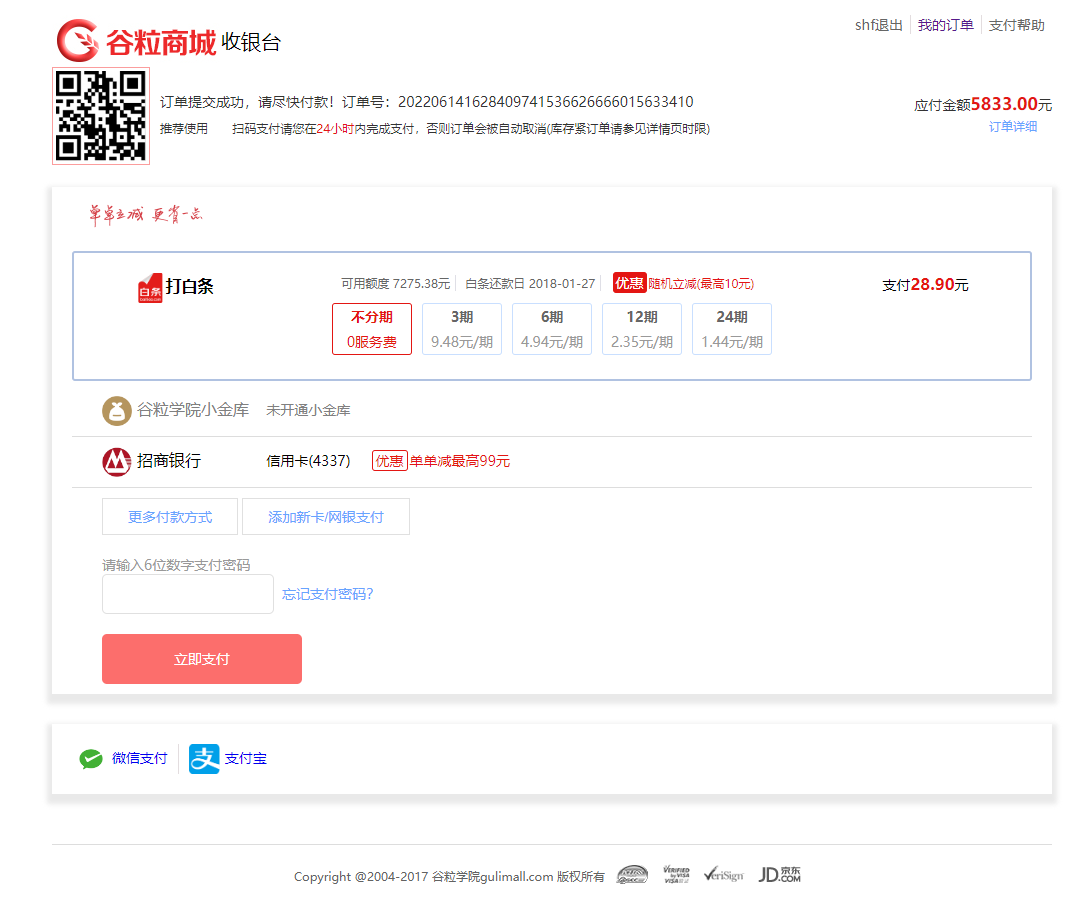Viewport: 1082px width, 907px height.
Task: Click the red handwritten slogan banner
Action: point(146,215)
